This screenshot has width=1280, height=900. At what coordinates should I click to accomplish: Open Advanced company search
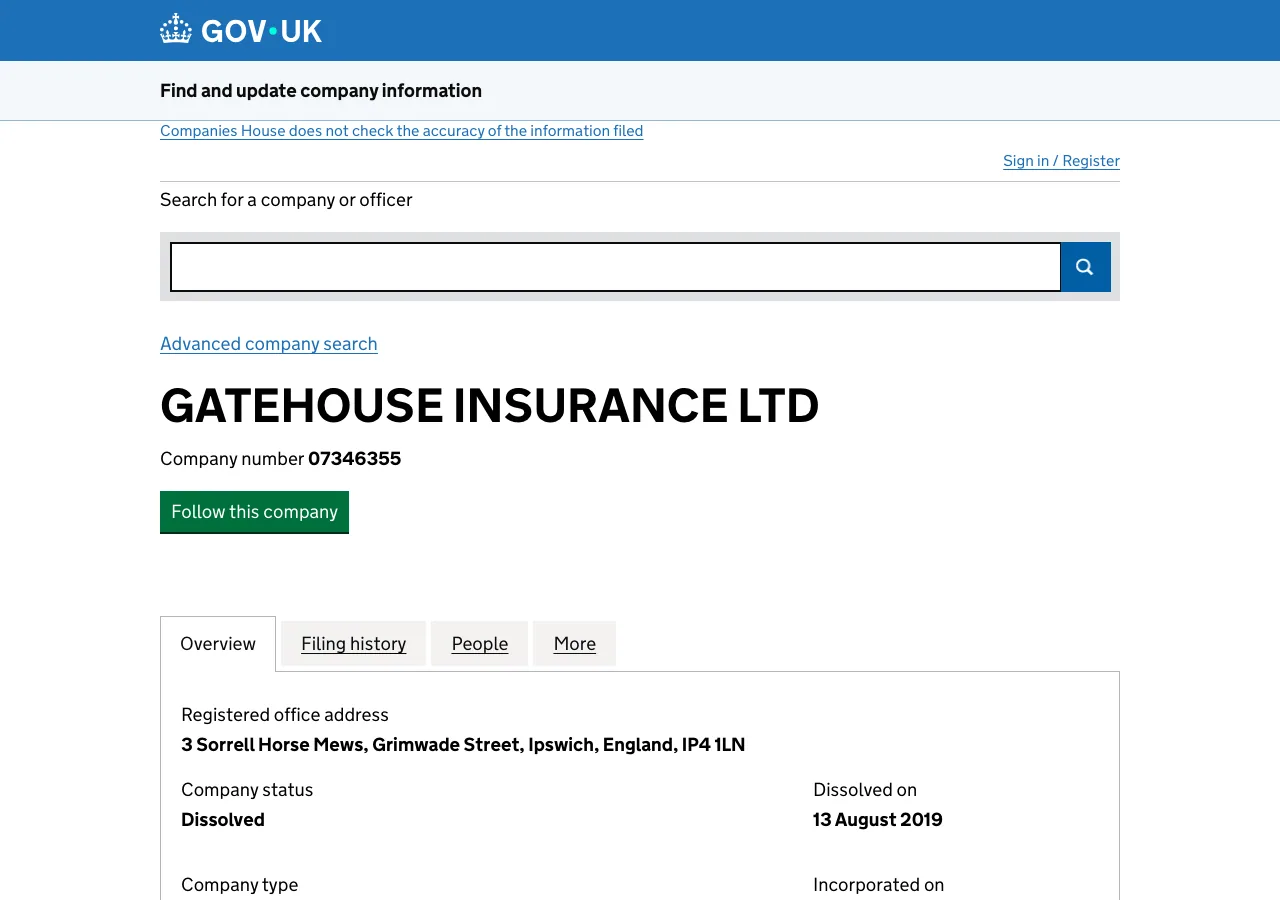[x=268, y=343]
